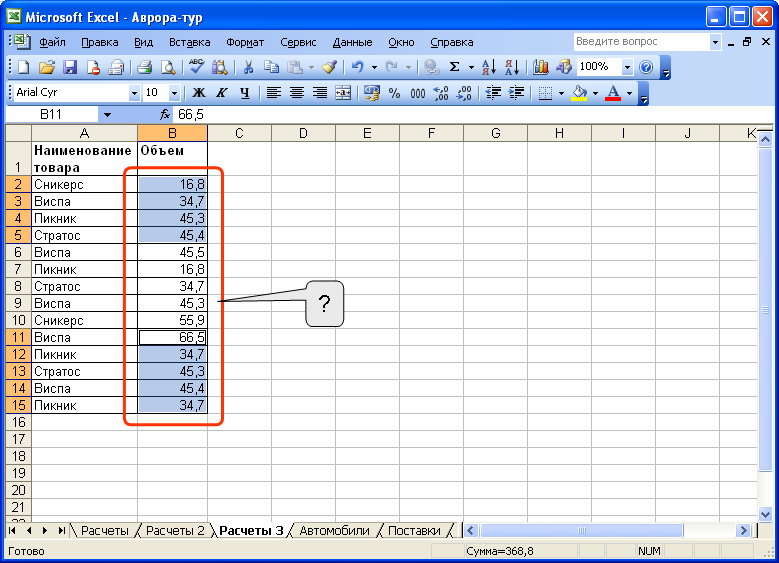
Task: Select column D header
Action: 303,133
